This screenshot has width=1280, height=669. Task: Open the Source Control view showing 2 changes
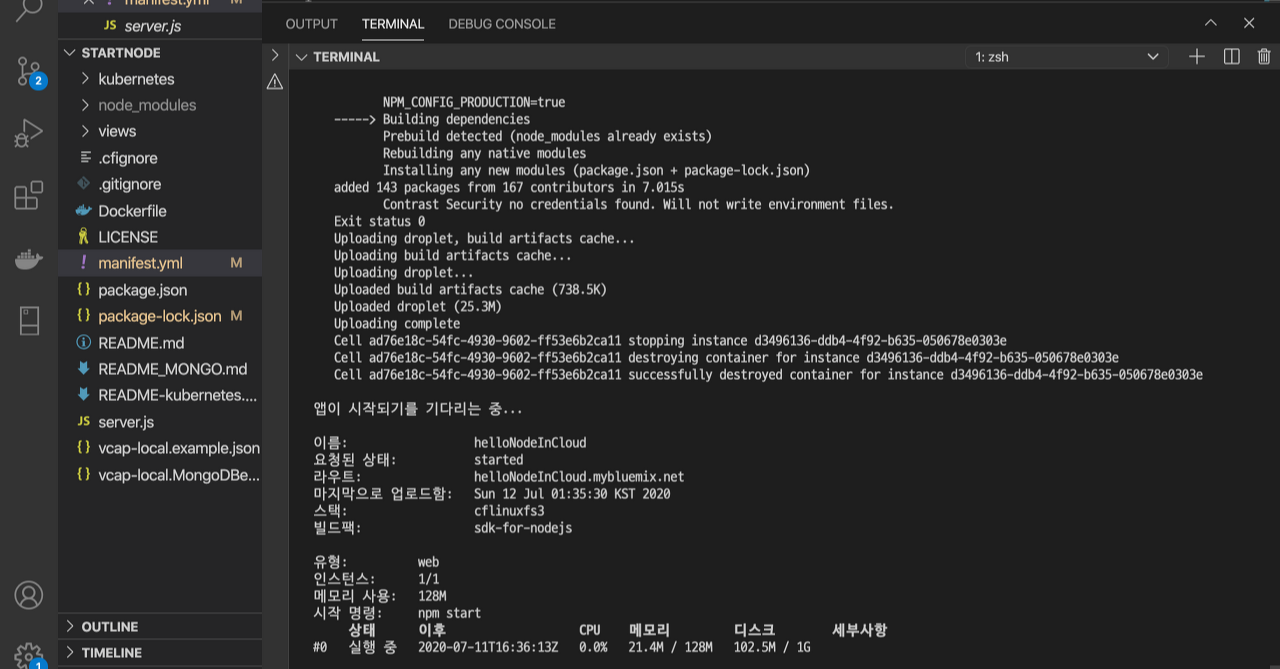[x=28, y=70]
